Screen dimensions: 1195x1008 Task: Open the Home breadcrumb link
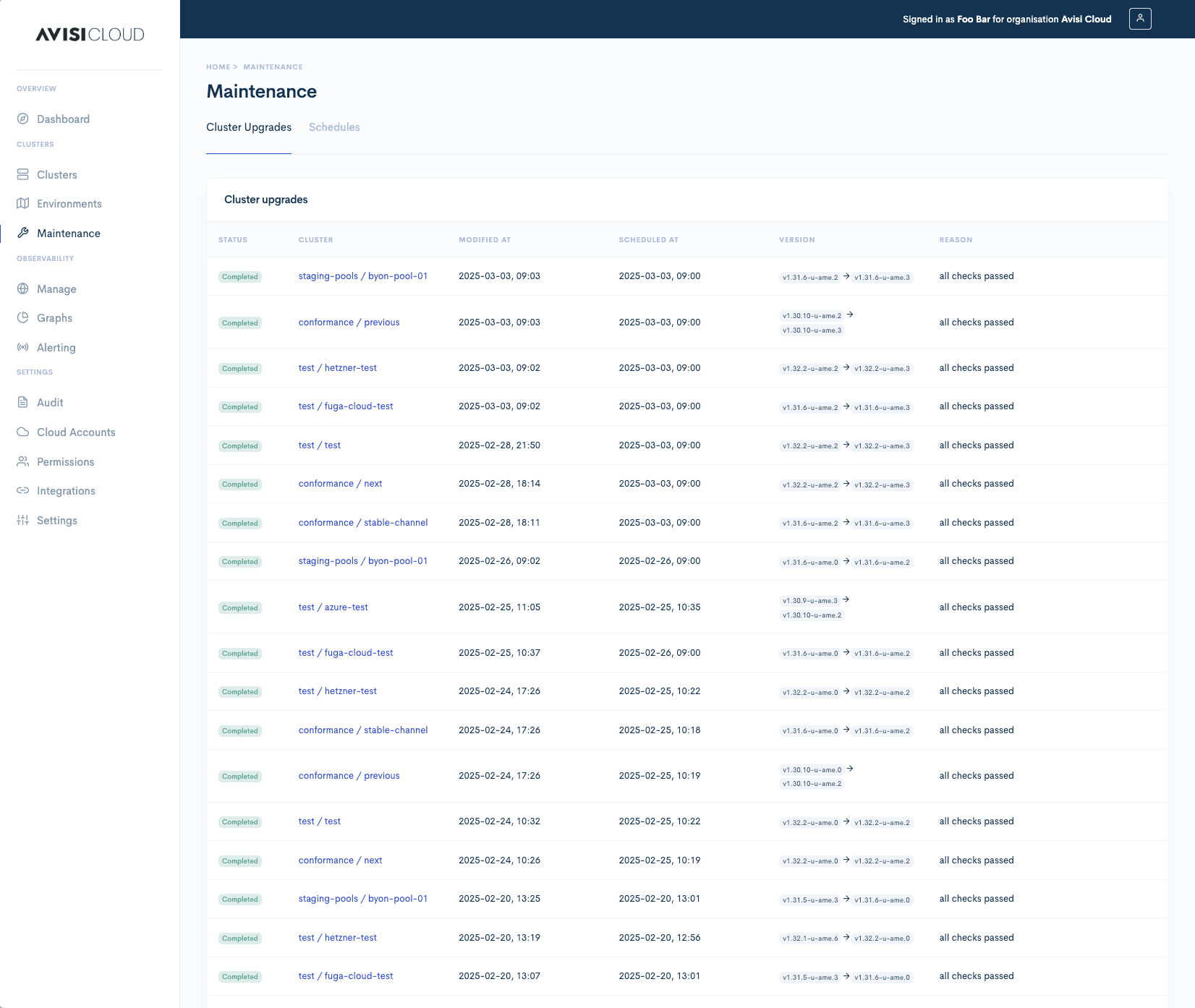218,67
